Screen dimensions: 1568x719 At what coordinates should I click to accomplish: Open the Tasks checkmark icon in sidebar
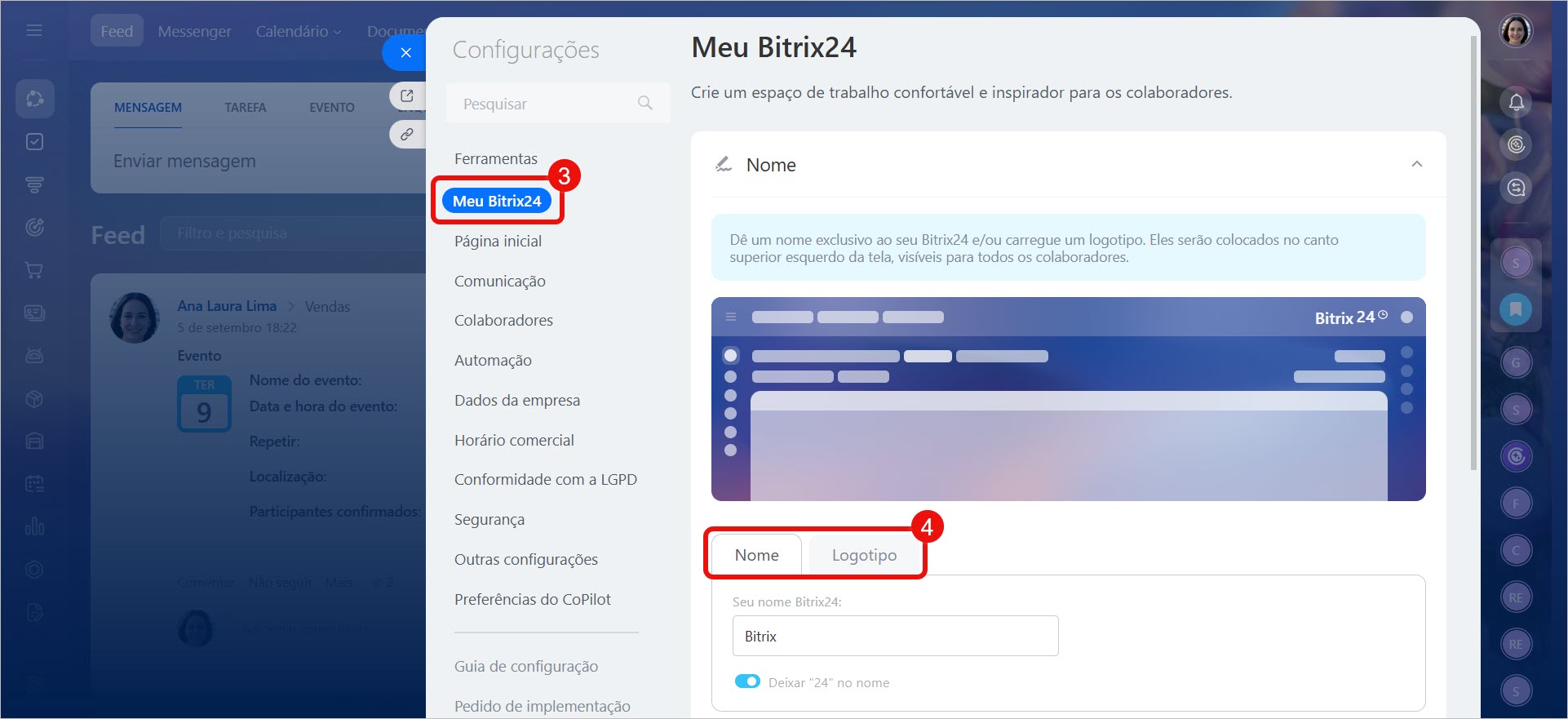(34, 141)
